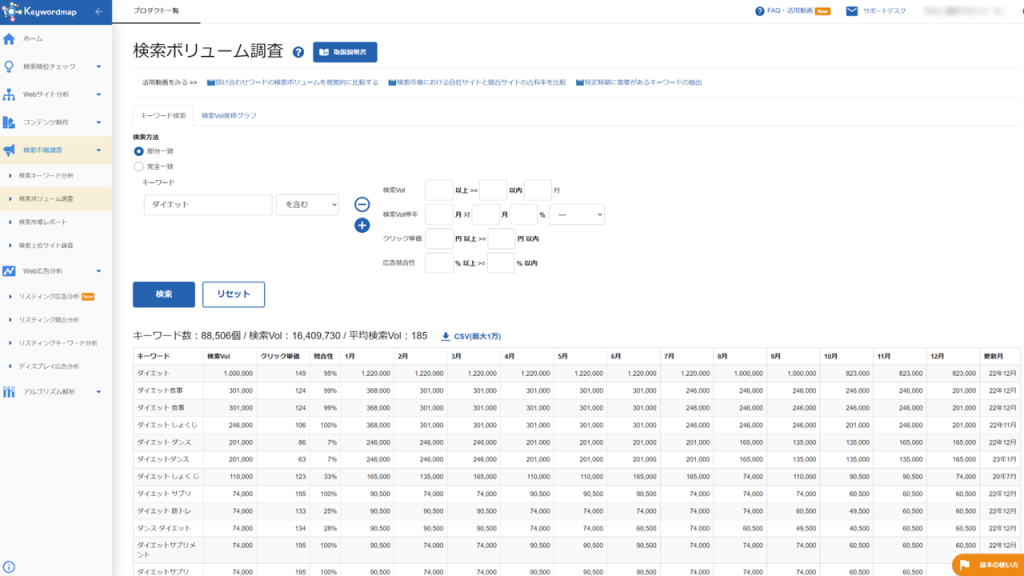Click the サポートデスク mail icon
This screenshot has height=576, width=1024.
click(852, 11)
